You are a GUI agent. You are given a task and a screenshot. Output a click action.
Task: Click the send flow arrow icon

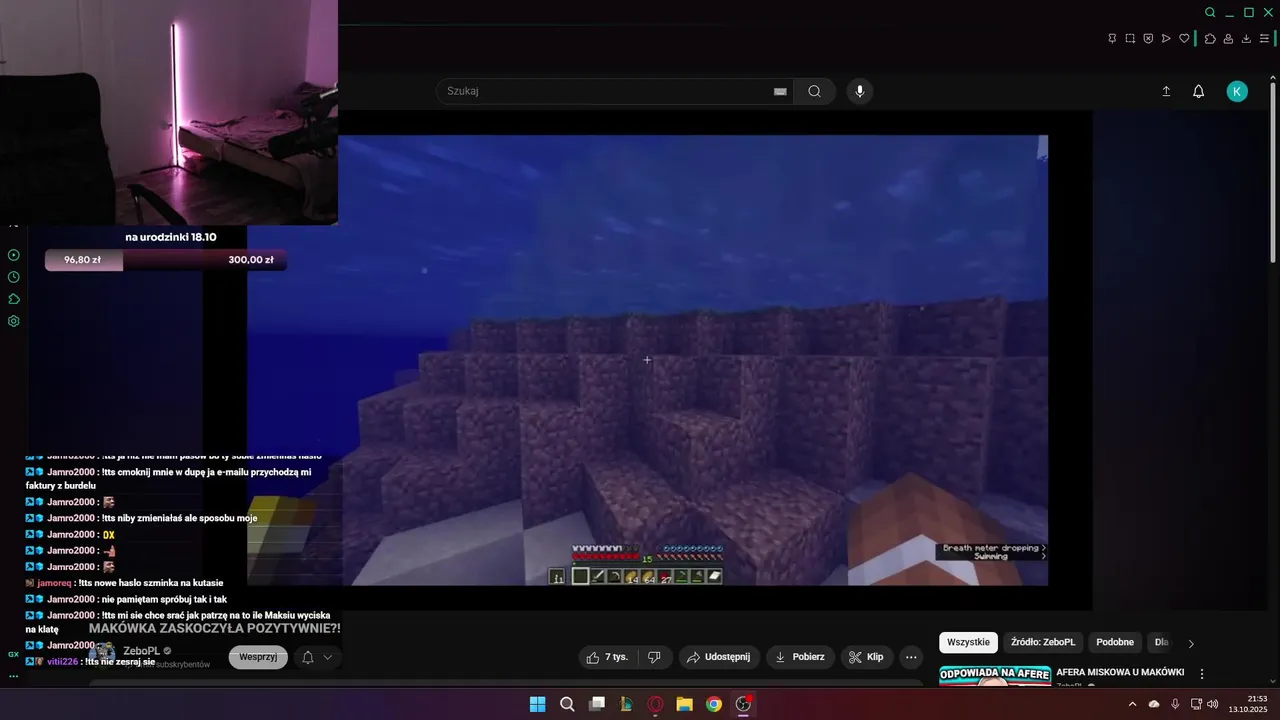[1166, 39]
